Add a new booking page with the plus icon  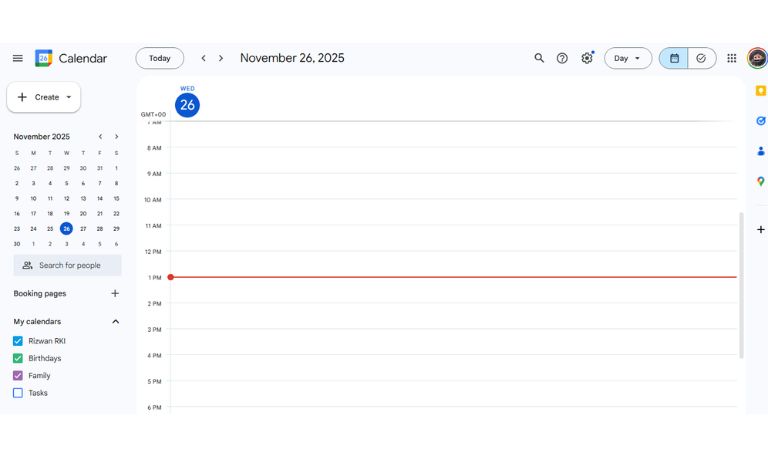[x=115, y=293]
